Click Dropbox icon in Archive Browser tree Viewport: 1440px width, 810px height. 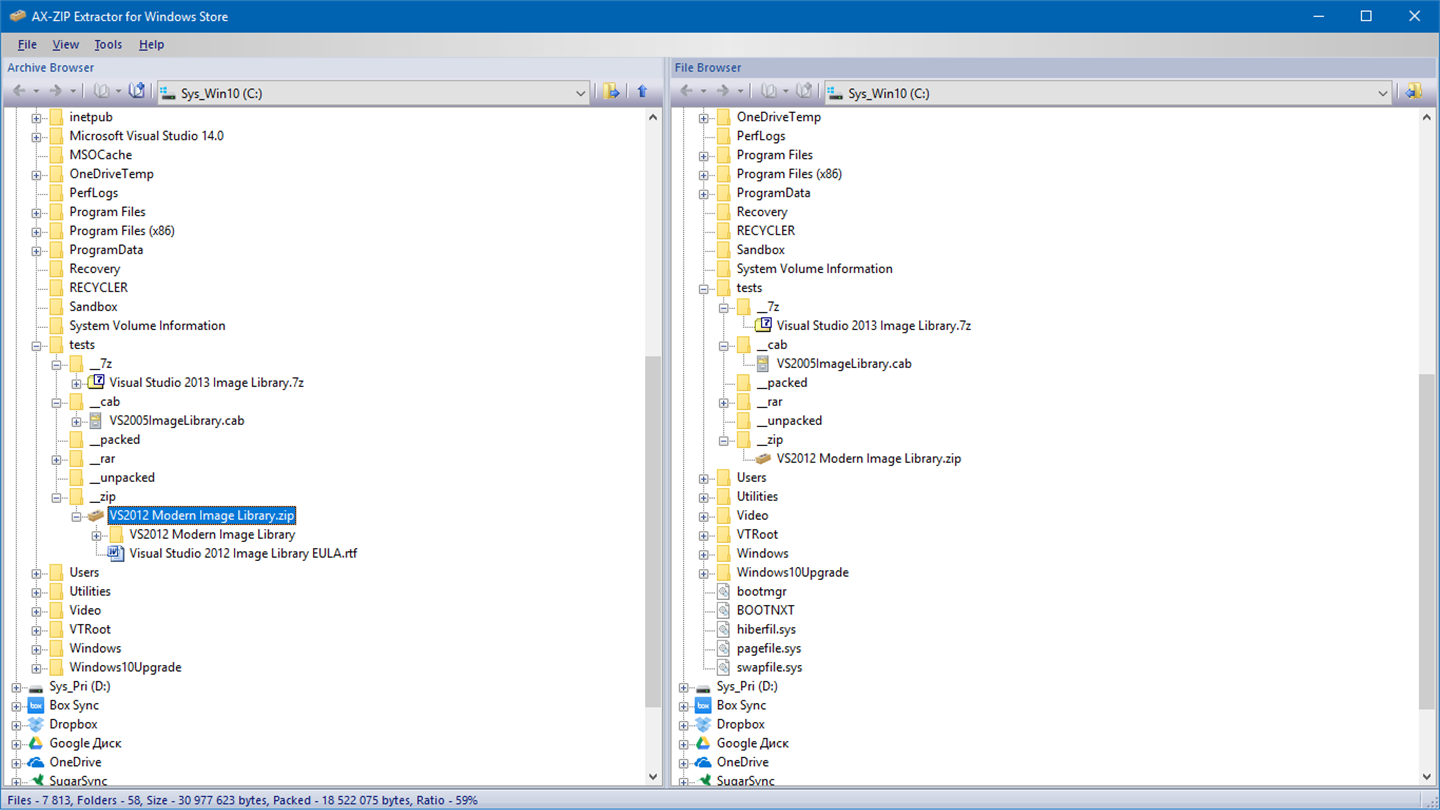(x=36, y=724)
